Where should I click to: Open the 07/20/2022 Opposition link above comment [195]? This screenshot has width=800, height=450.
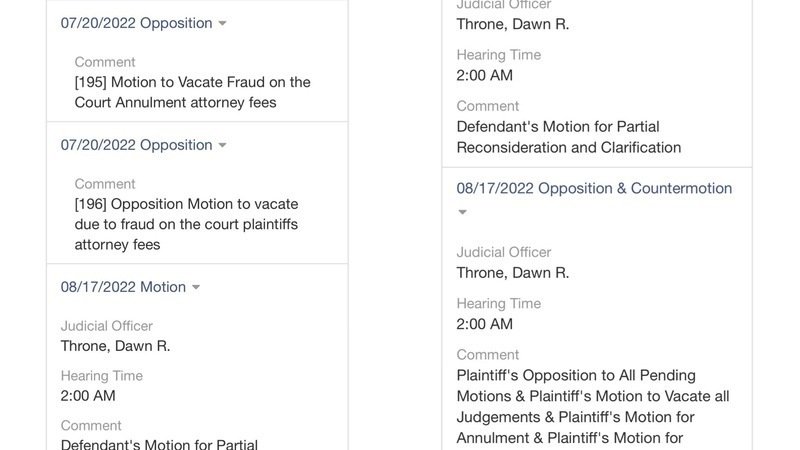[x=136, y=23]
